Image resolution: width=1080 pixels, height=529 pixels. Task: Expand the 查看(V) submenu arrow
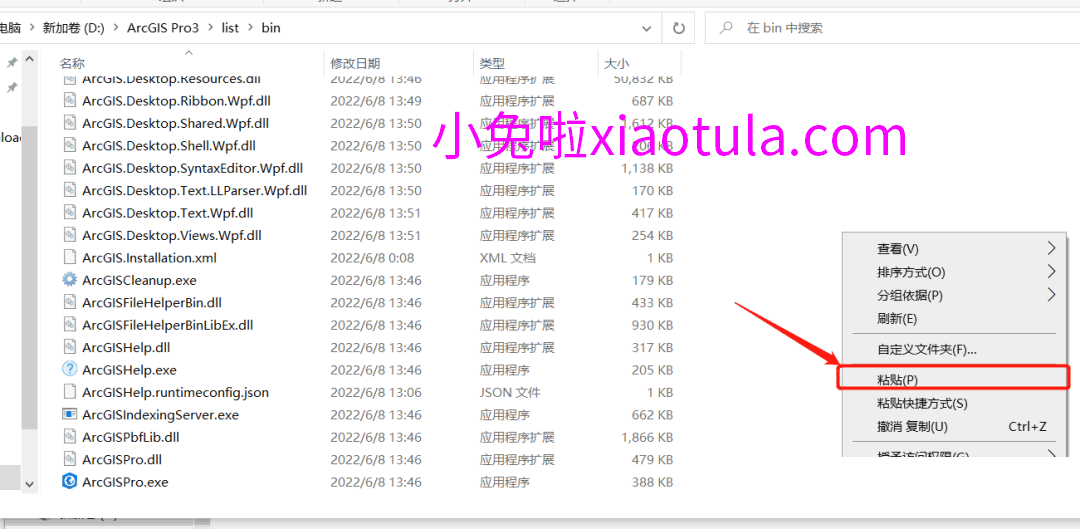[1051, 248]
